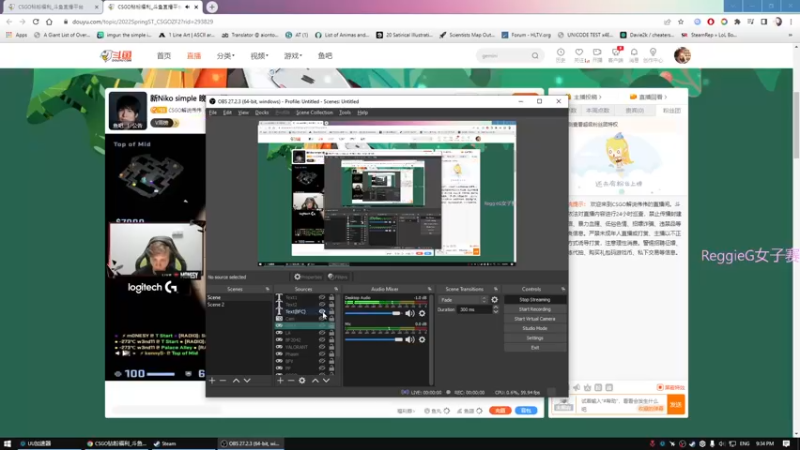Pop out the Controls dock panel
The width and height of the screenshot is (800, 450).
[x=563, y=289]
